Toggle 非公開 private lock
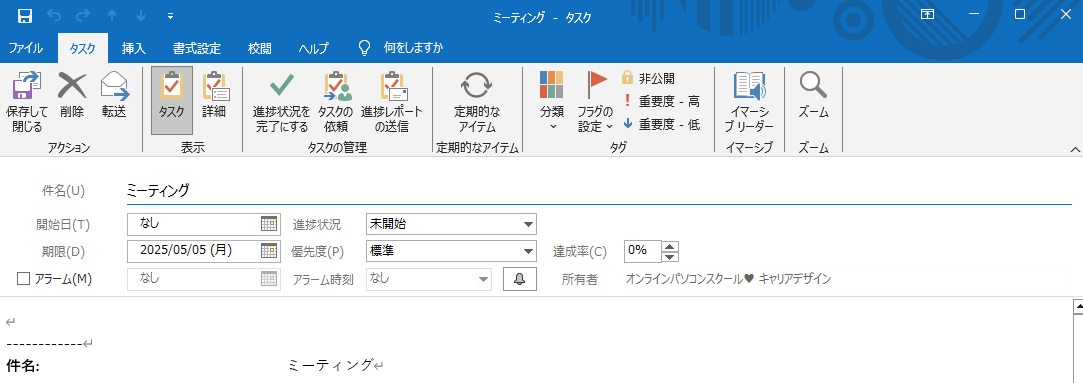Viewport: 1083px width, 383px height. tap(649, 78)
